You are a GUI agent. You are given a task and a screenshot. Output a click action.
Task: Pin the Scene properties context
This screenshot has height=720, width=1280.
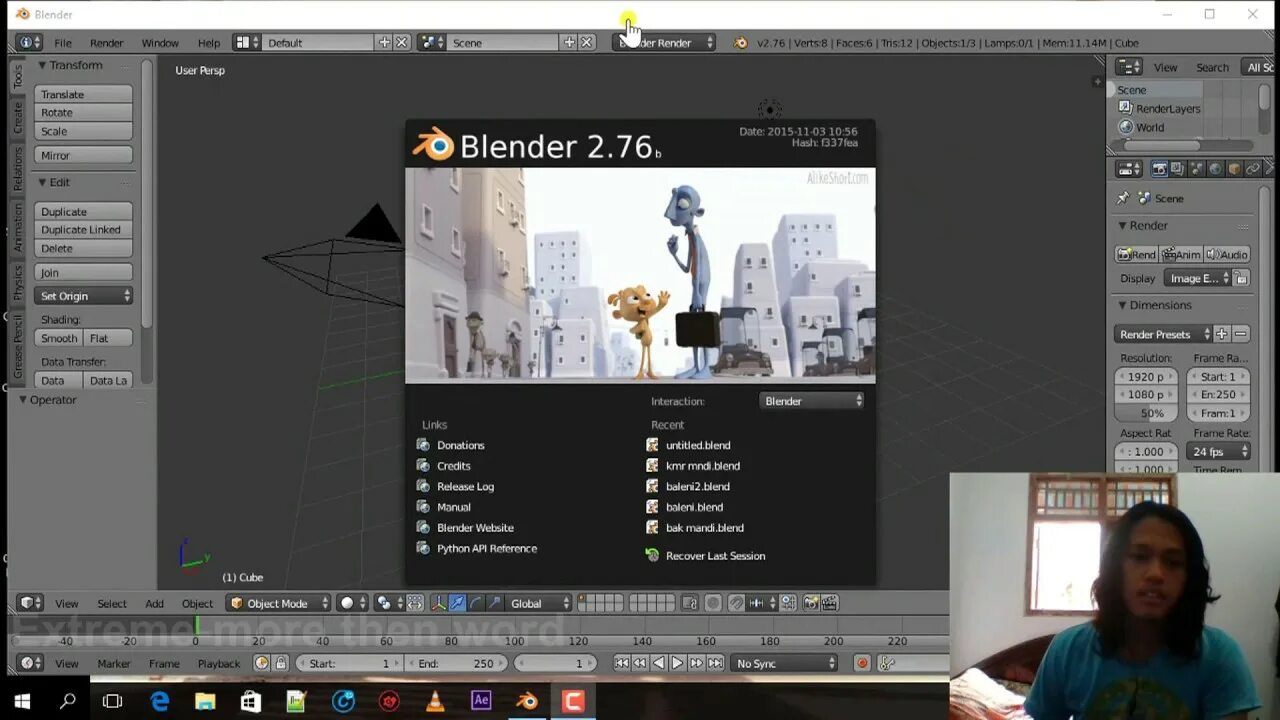(x=1123, y=198)
